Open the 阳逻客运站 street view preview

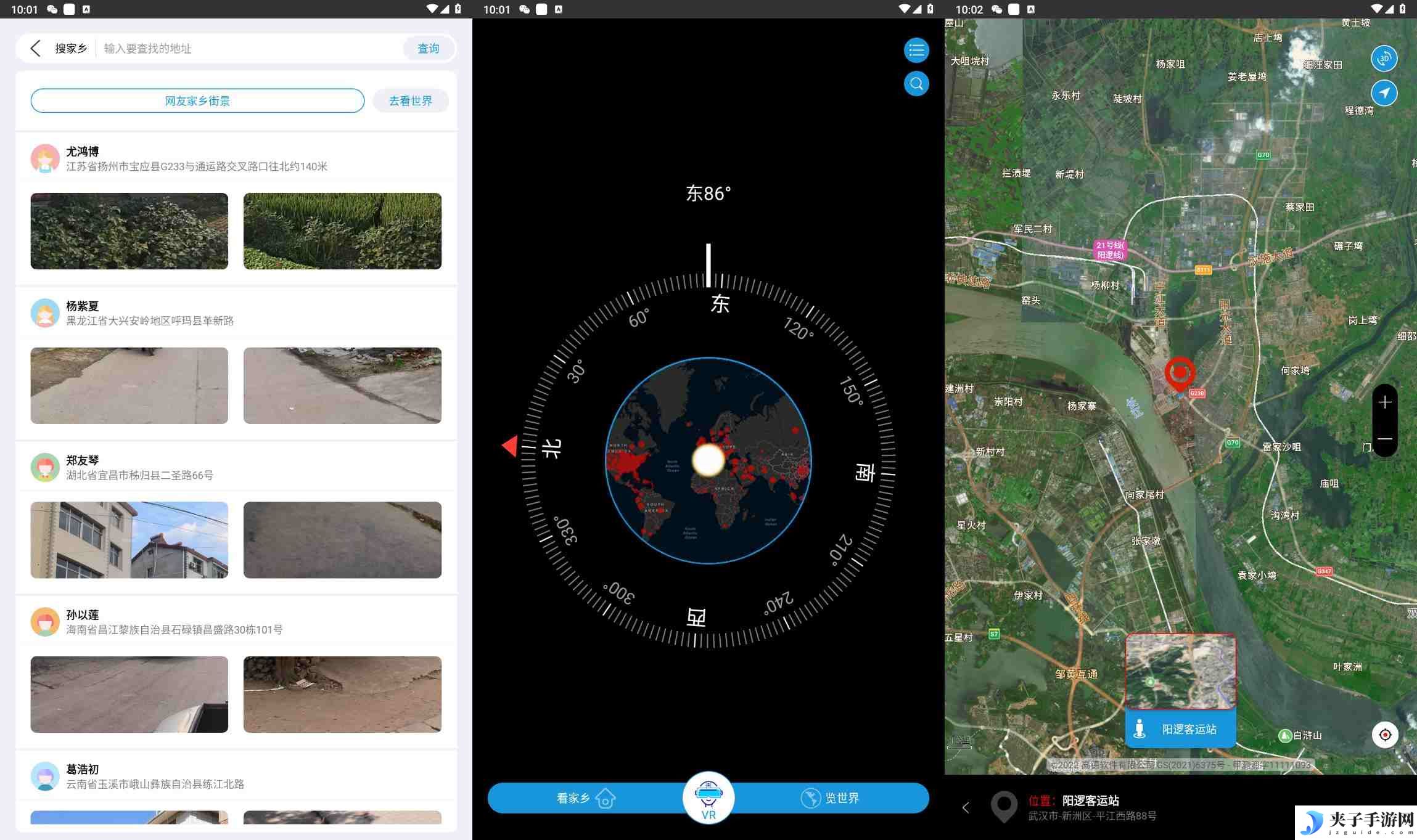coord(1181,672)
